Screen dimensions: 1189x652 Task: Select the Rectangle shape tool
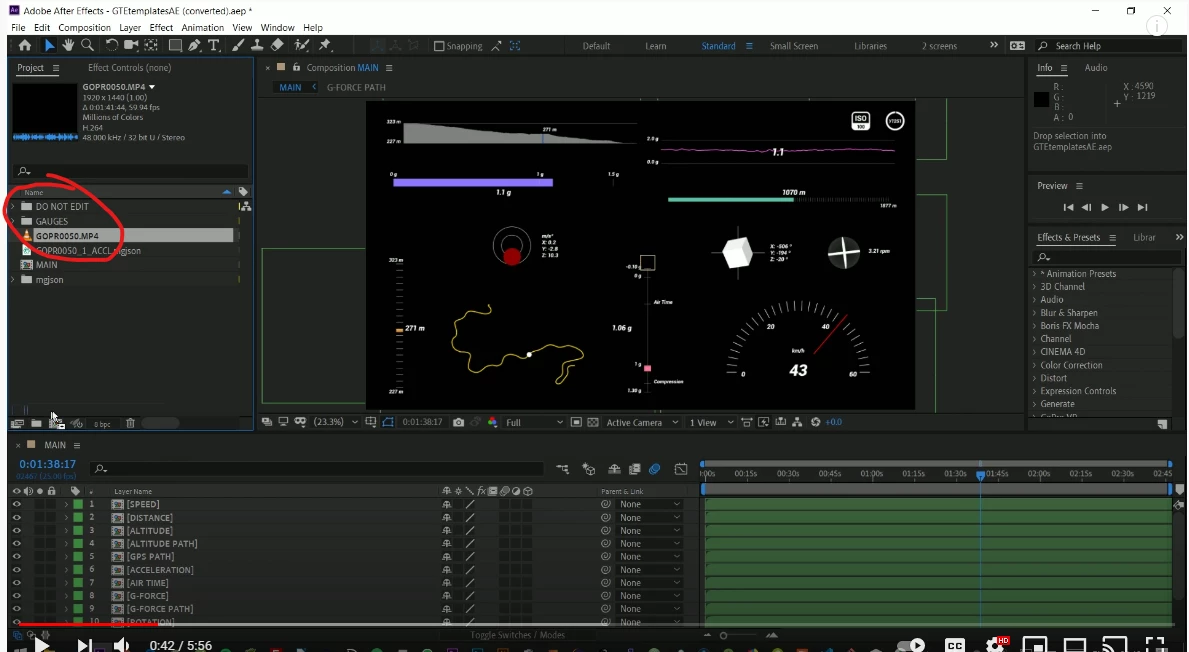175,45
